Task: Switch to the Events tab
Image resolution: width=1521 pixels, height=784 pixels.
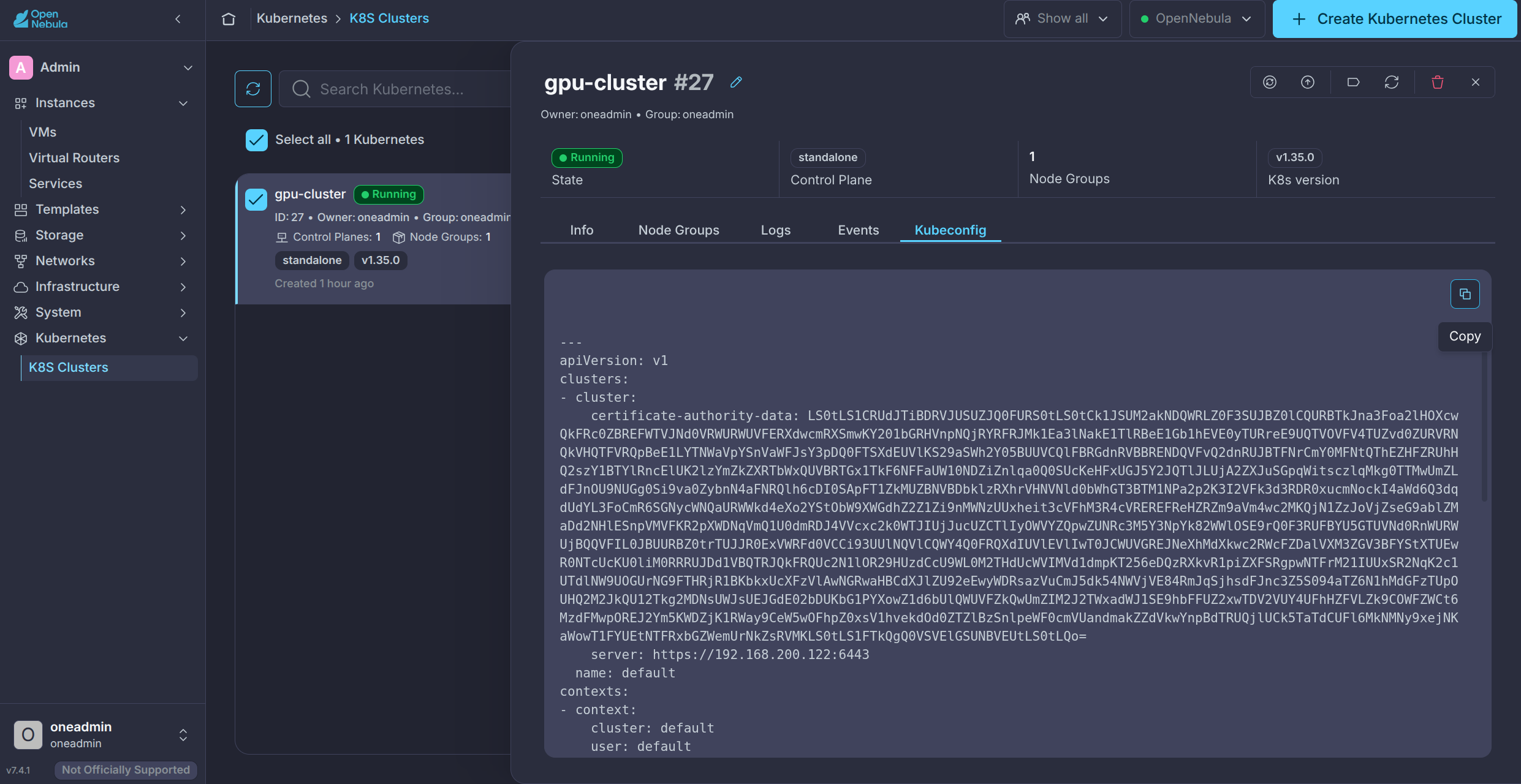Action: tap(859, 230)
